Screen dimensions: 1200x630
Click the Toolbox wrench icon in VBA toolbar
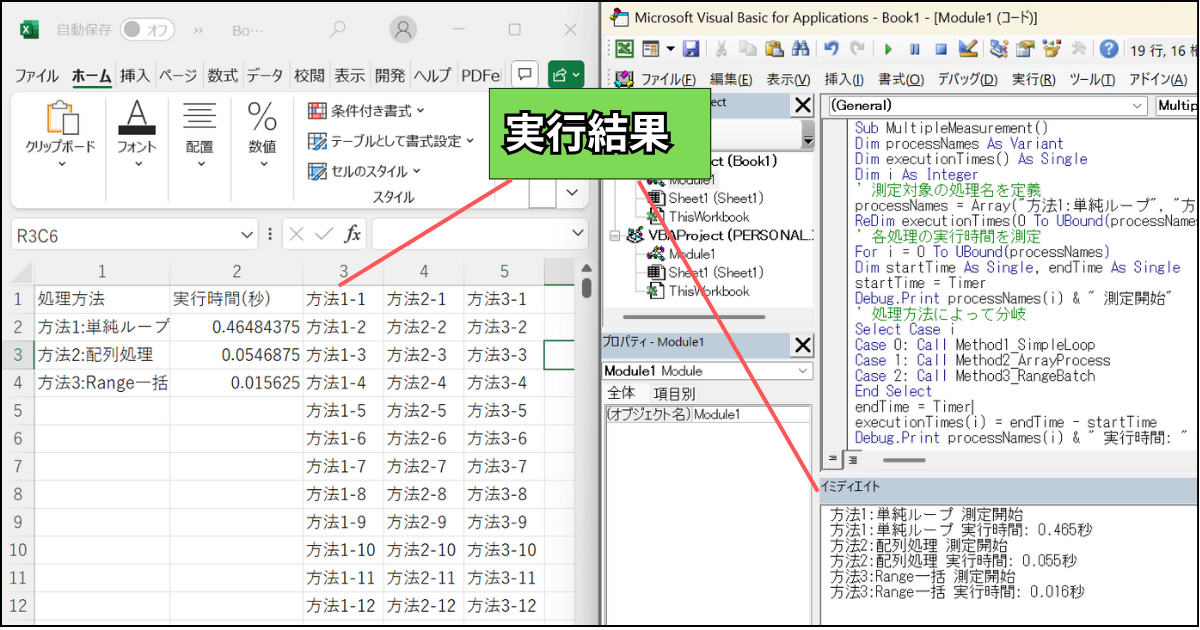pos(1078,48)
